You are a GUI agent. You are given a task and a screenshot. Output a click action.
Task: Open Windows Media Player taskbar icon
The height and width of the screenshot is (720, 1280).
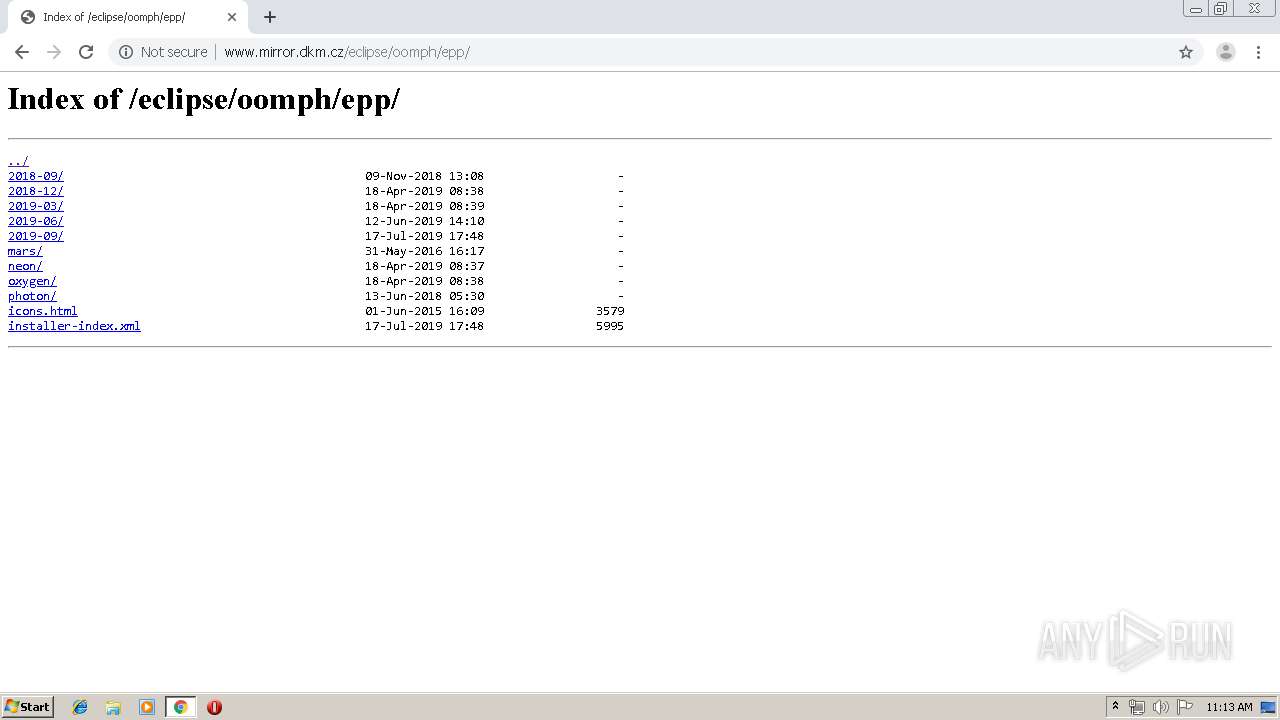coord(147,707)
